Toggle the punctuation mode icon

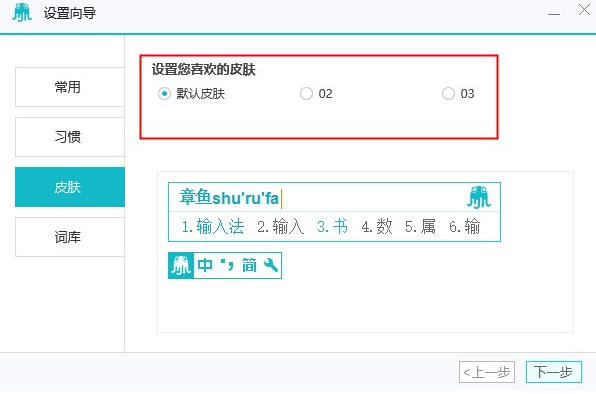[227, 265]
